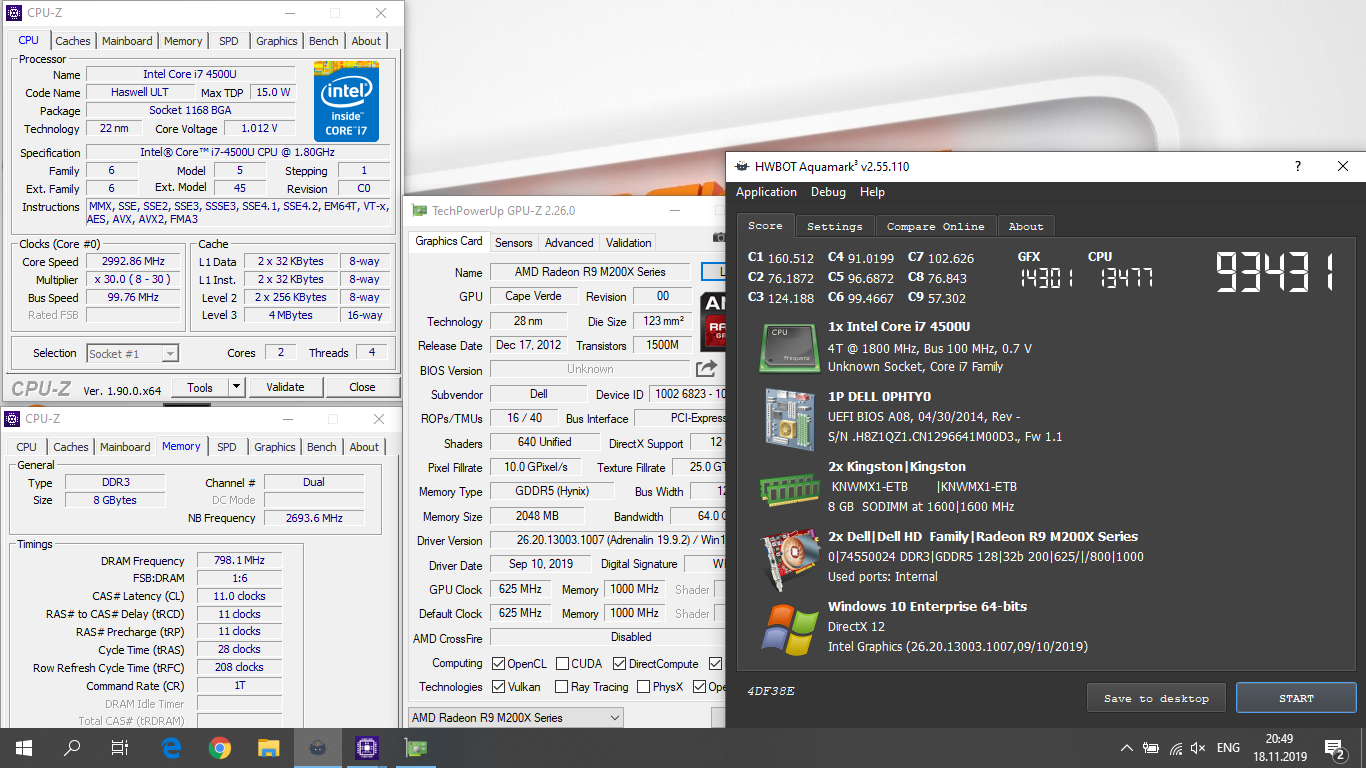Viewport: 1366px width, 768px height.
Task: Click the GPU-Z screenshot camera icon
Action: coord(718,237)
